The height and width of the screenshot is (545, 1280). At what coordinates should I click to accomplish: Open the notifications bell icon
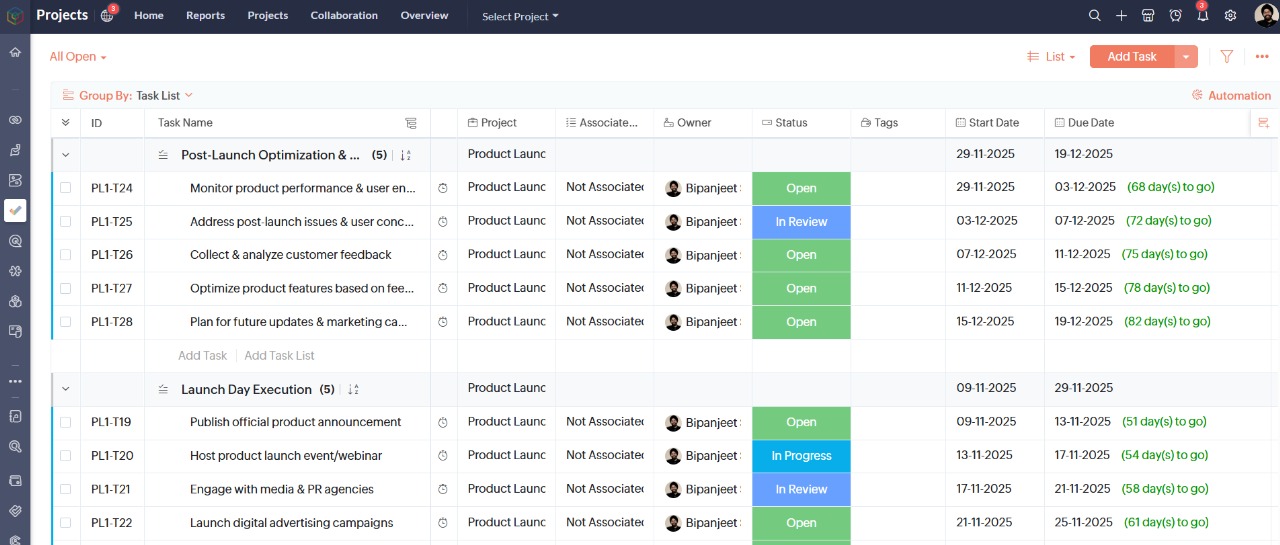click(x=1202, y=16)
